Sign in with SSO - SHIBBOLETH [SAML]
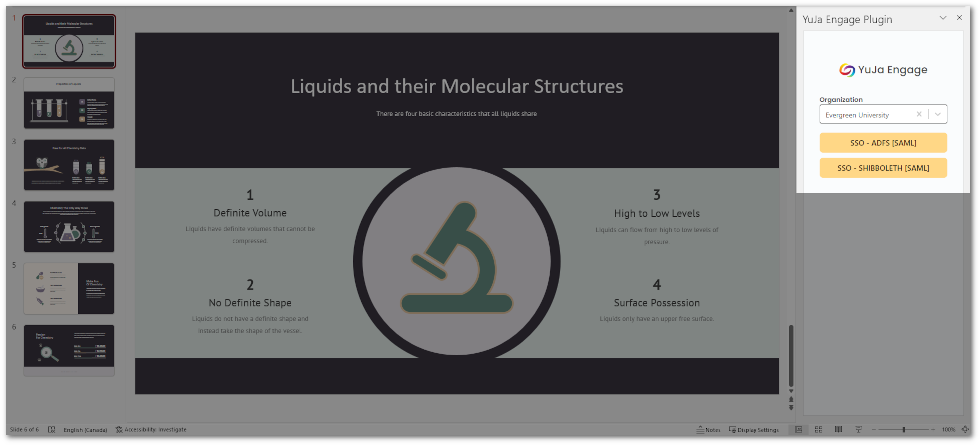 pos(883,167)
